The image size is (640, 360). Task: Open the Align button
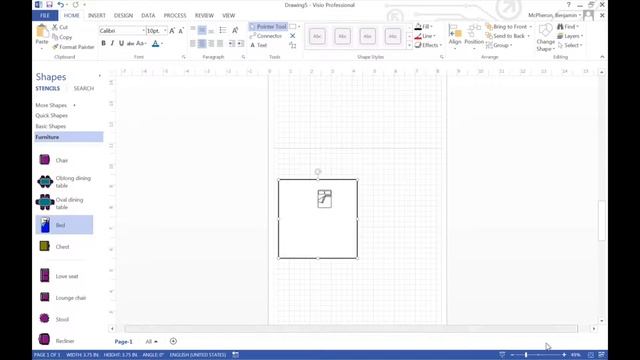pos(455,37)
